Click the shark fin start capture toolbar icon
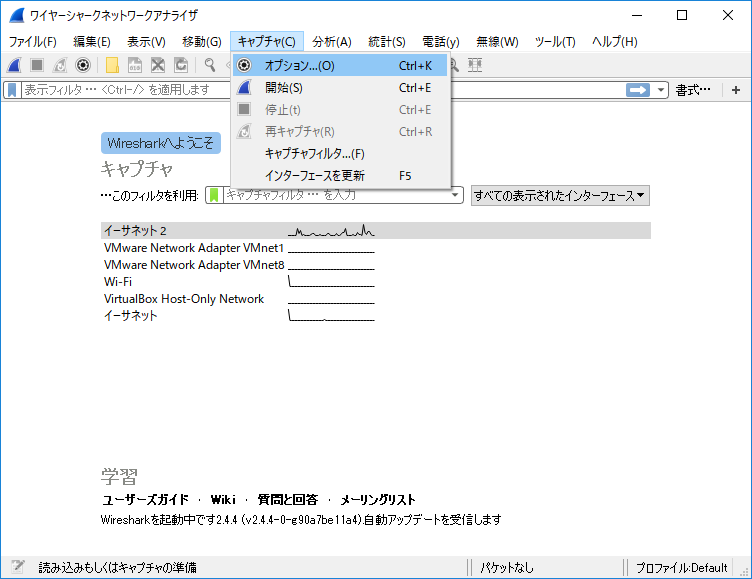The image size is (752, 579). point(14,65)
